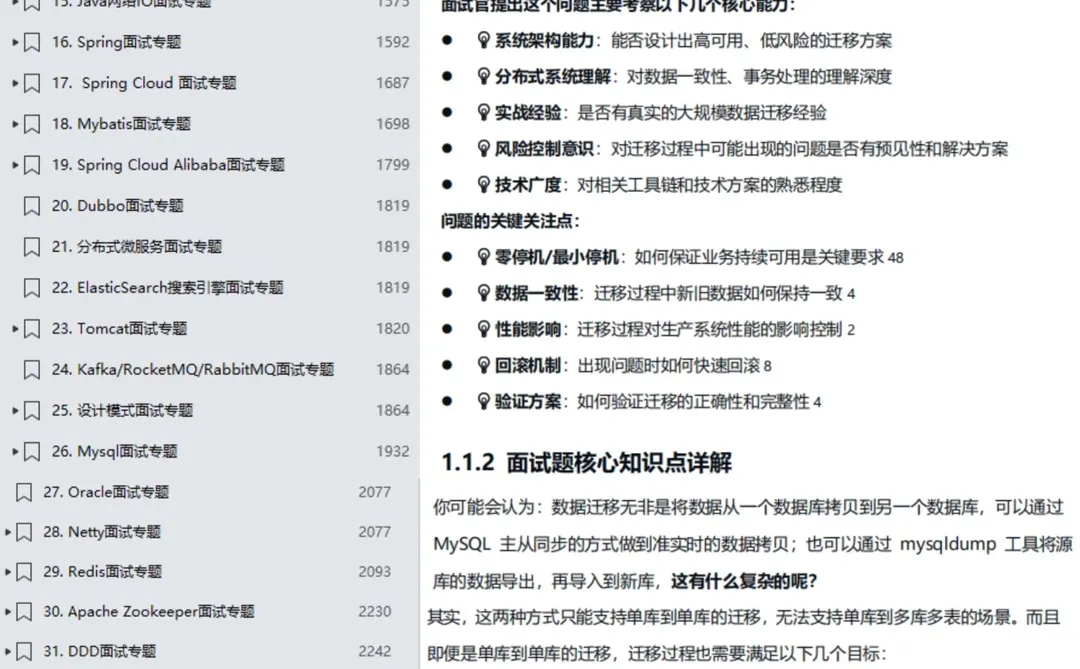Open the 28. Netty面试专题 bookmark

(x=110, y=530)
